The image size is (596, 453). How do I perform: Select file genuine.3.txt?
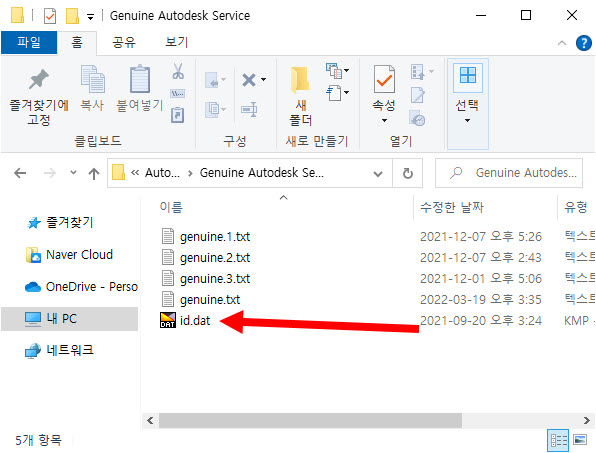click(x=215, y=279)
